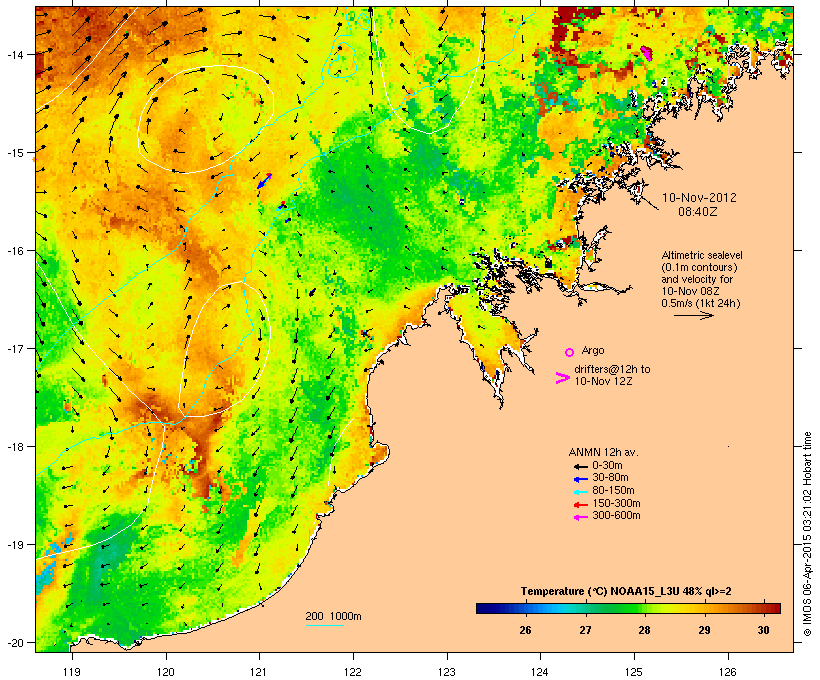Click the longitude axis label 125
Image resolution: width=820 pixels, height=680 pixels.
634,672
